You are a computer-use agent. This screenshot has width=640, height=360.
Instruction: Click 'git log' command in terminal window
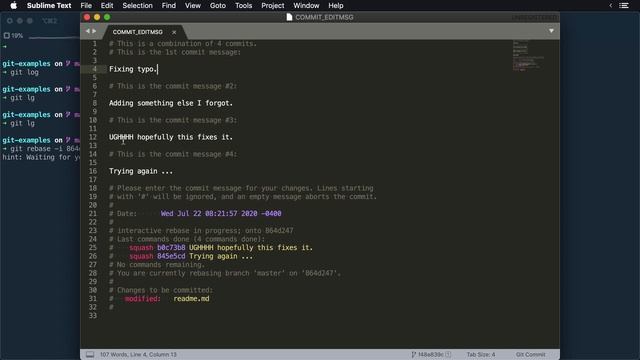(24, 72)
